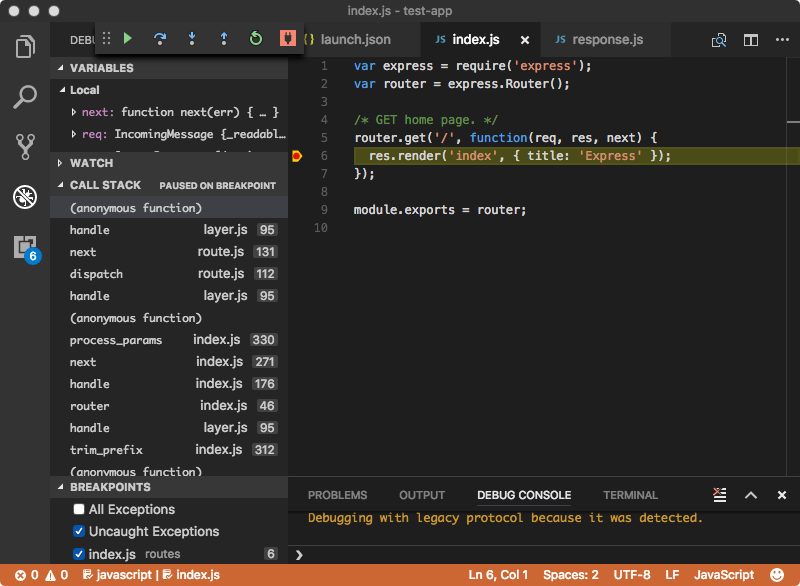Click the editor overview ruler scrollbar

[793, 266]
